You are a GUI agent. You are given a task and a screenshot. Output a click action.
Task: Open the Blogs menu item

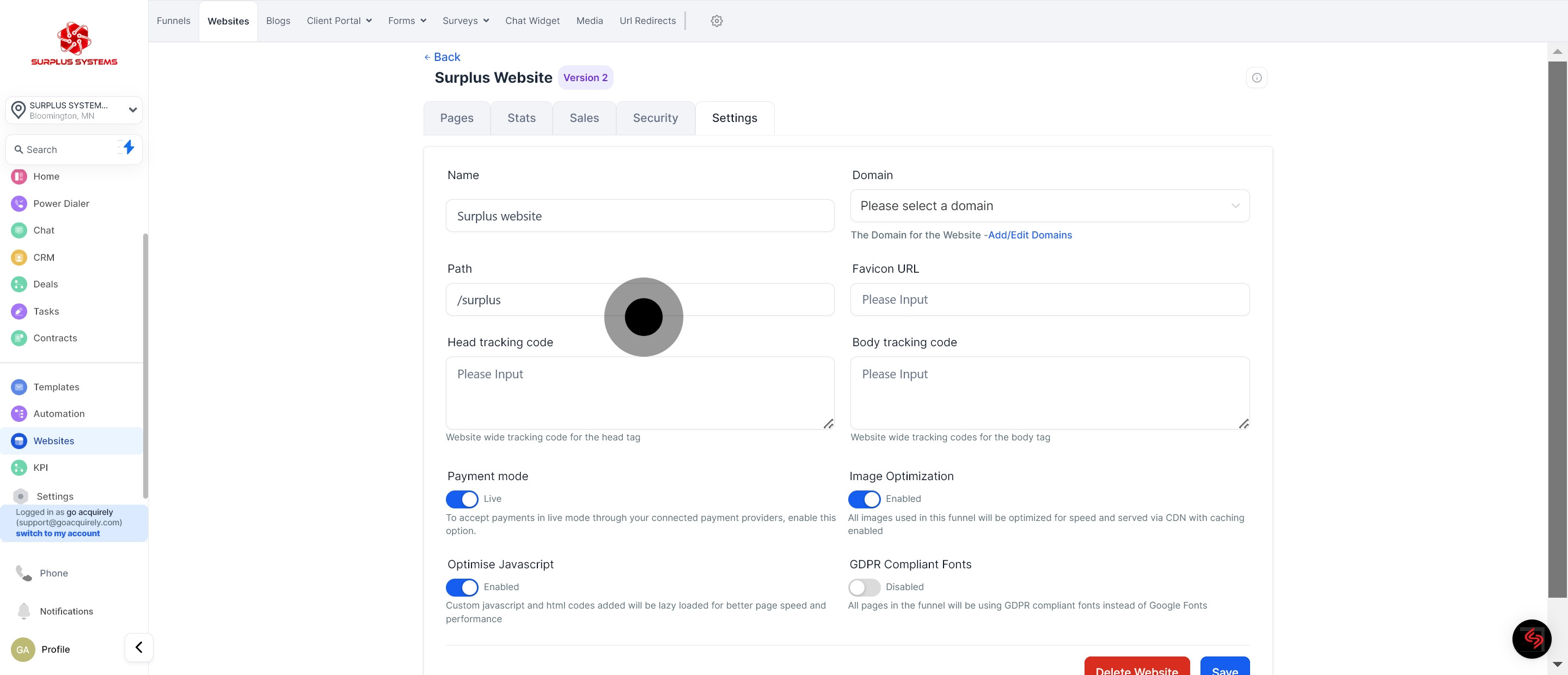coord(278,21)
